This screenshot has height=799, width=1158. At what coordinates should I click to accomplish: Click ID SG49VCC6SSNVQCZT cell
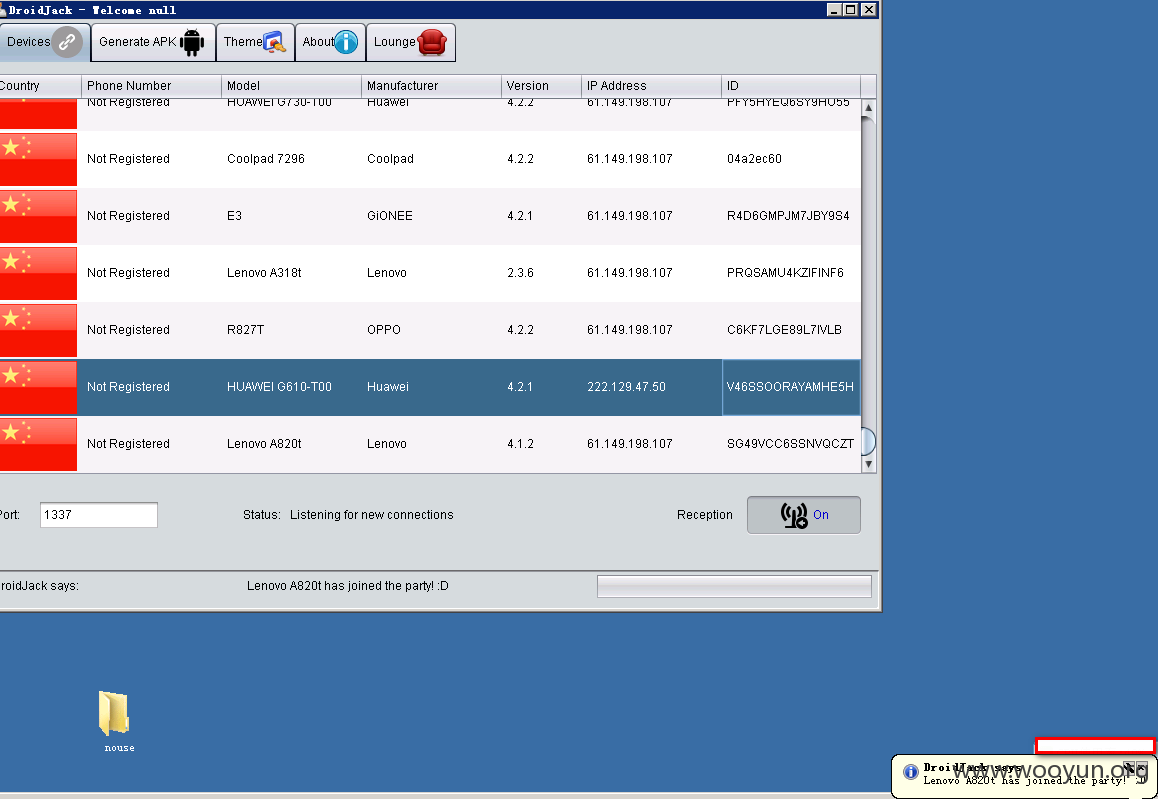tap(791, 444)
